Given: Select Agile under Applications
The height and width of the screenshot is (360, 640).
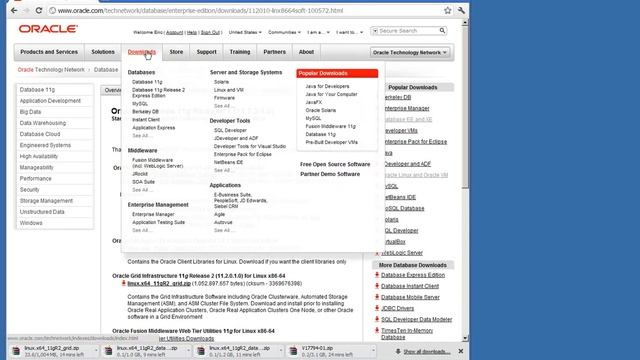Looking at the screenshot, I should click(x=219, y=214).
